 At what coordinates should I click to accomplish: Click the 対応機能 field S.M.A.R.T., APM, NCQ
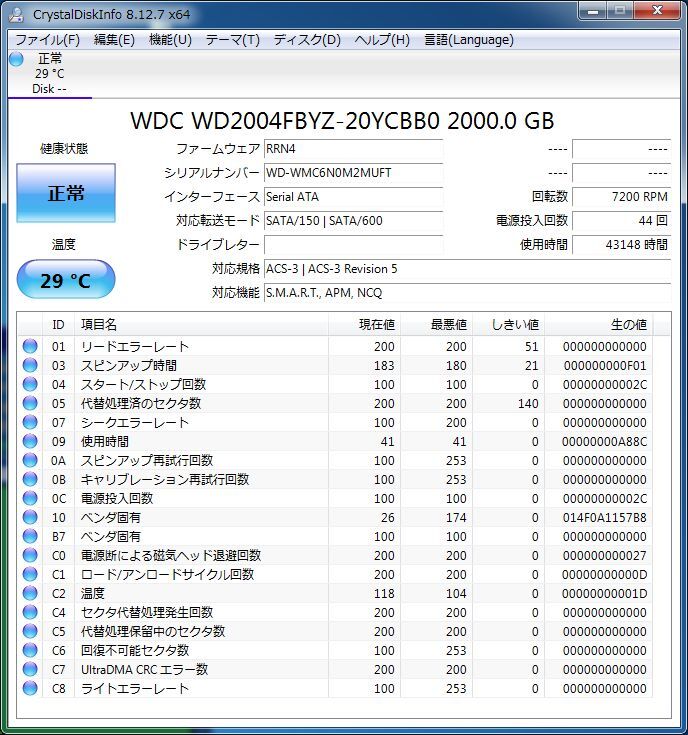coord(467,292)
